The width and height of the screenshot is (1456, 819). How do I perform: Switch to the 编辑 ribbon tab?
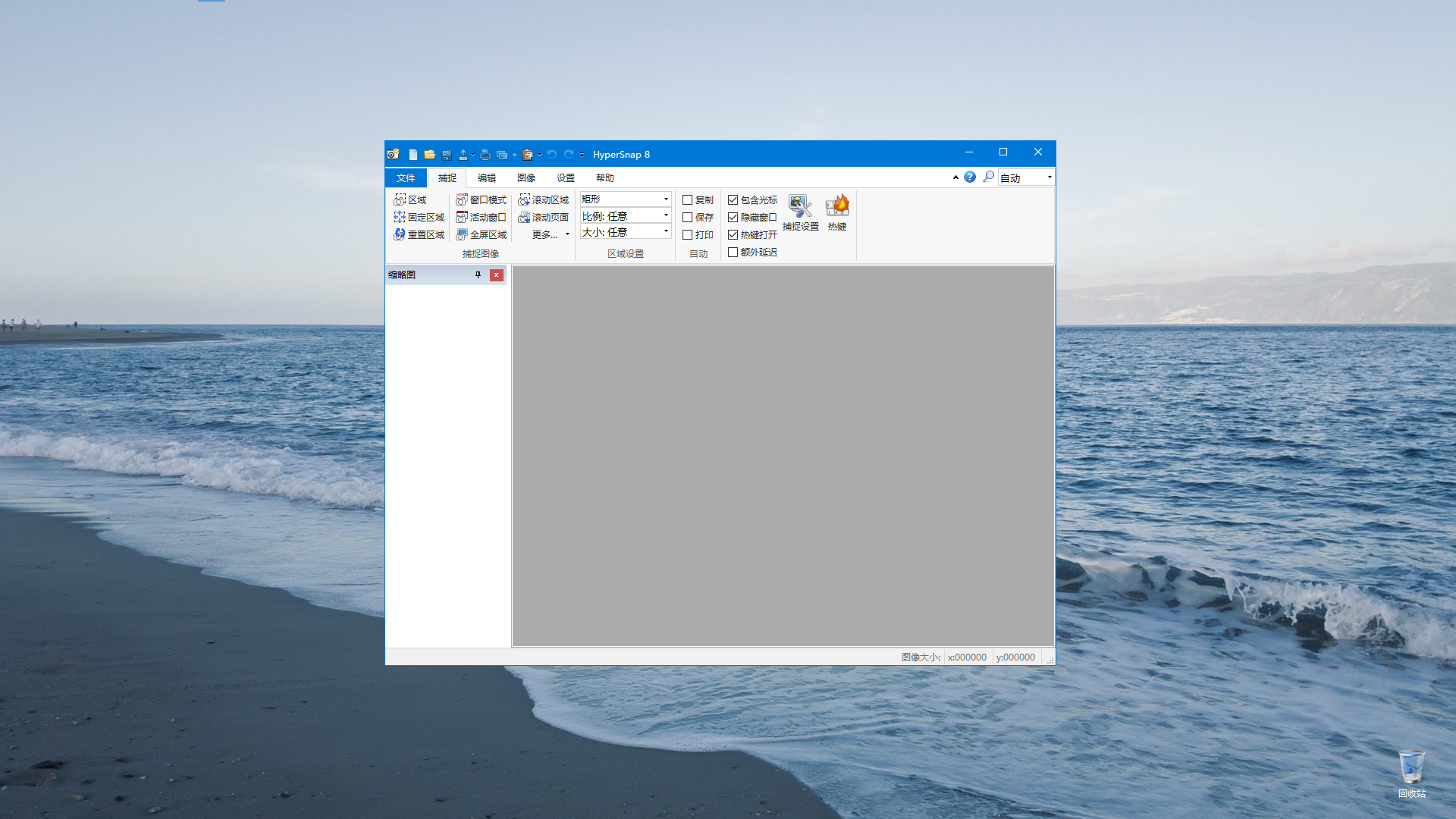(486, 177)
